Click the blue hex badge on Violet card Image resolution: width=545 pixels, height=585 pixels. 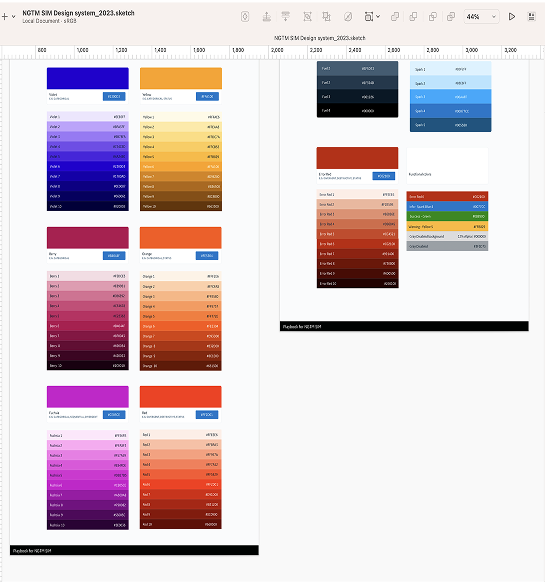[x=114, y=96]
